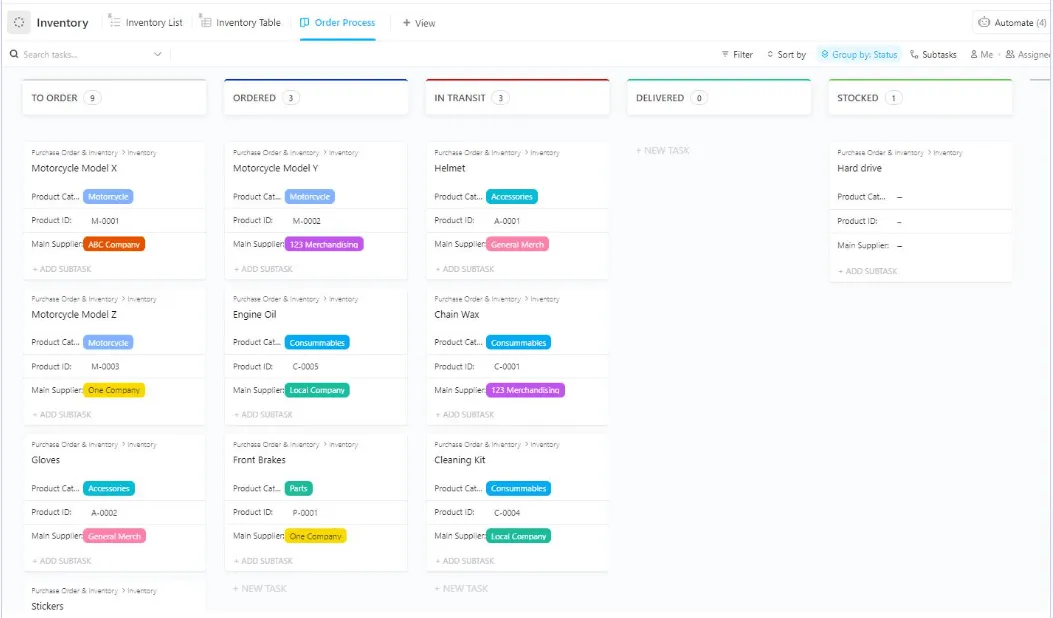Open Motorcycle Model X task
Image resolution: width=1053 pixels, height=618 pixels.
tap(74, 168)
